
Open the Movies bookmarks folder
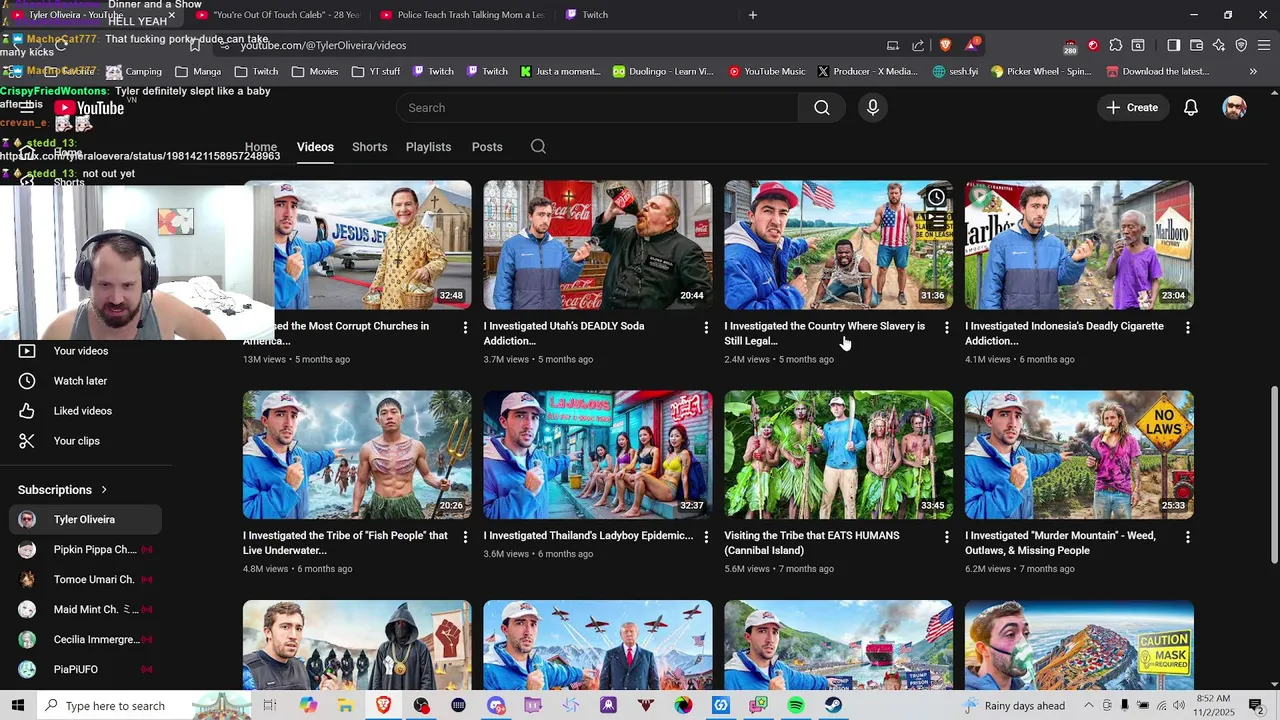(315, 71)
